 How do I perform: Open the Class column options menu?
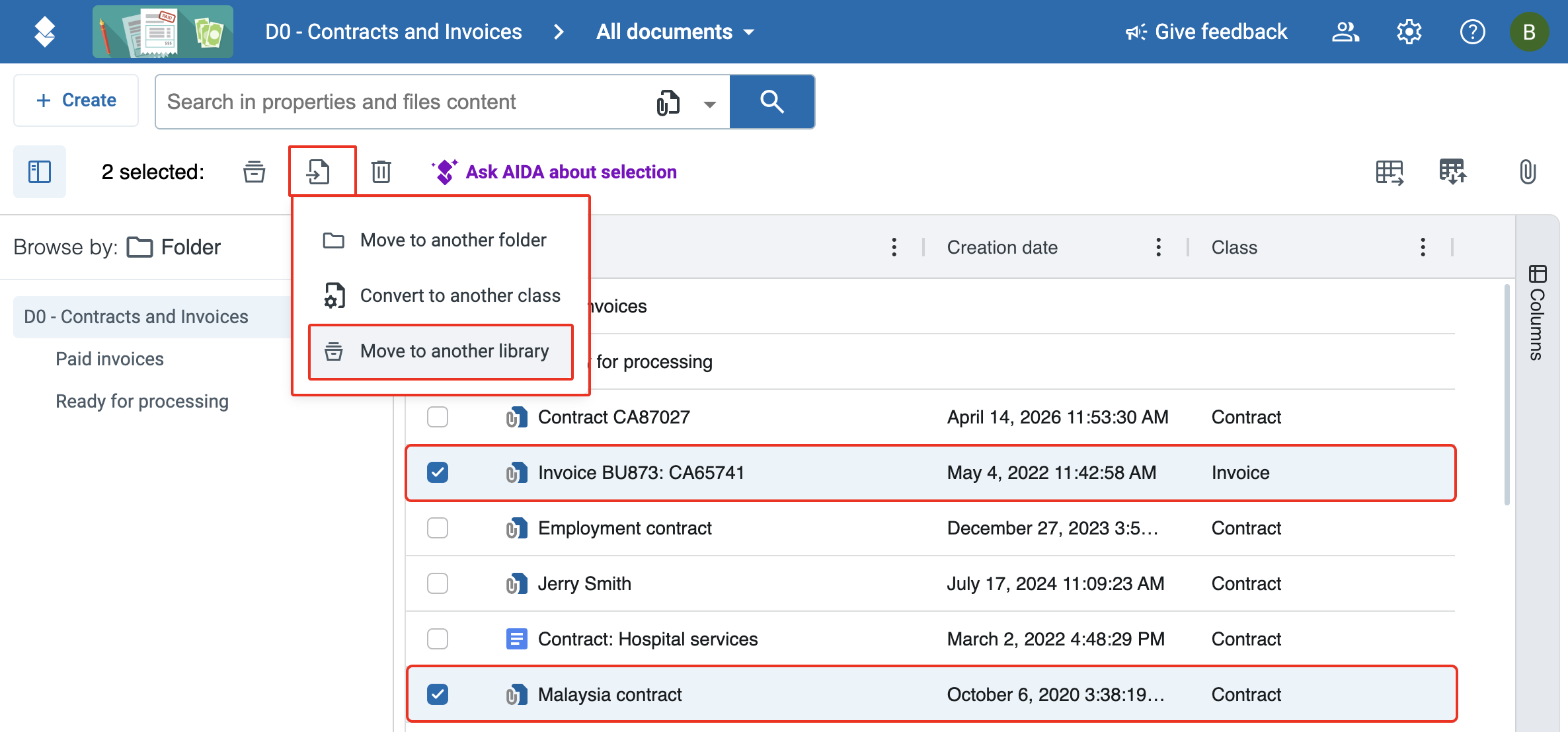click(1423, 247)
